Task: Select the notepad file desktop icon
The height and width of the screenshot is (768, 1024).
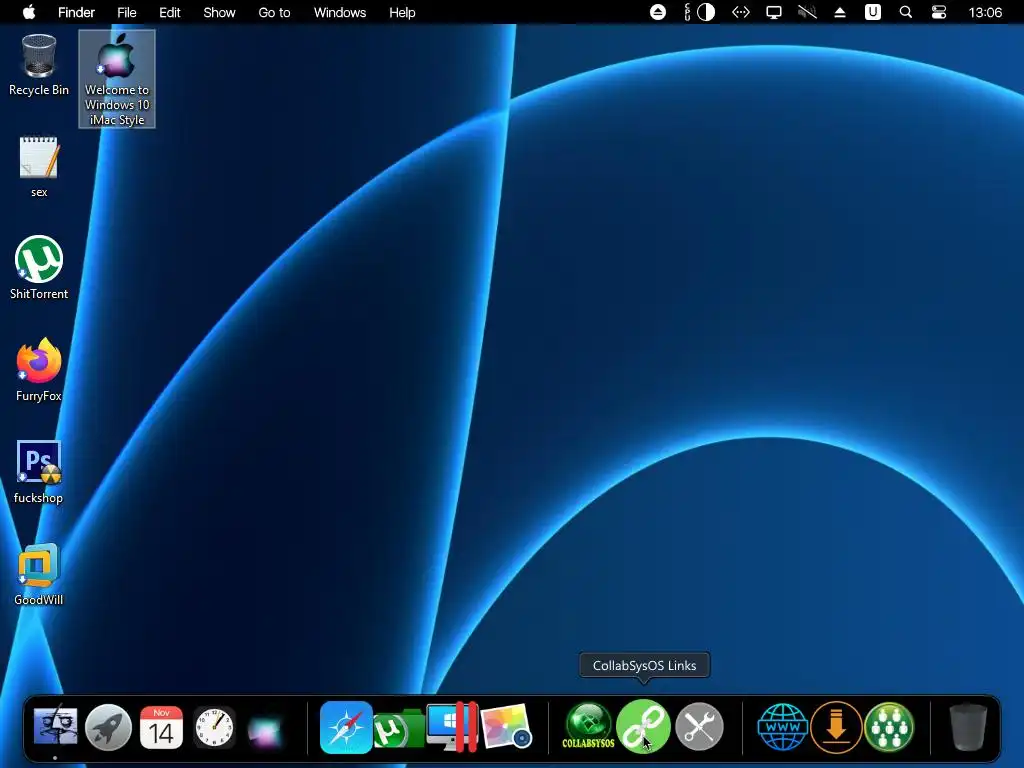Action: click(39, 167)
